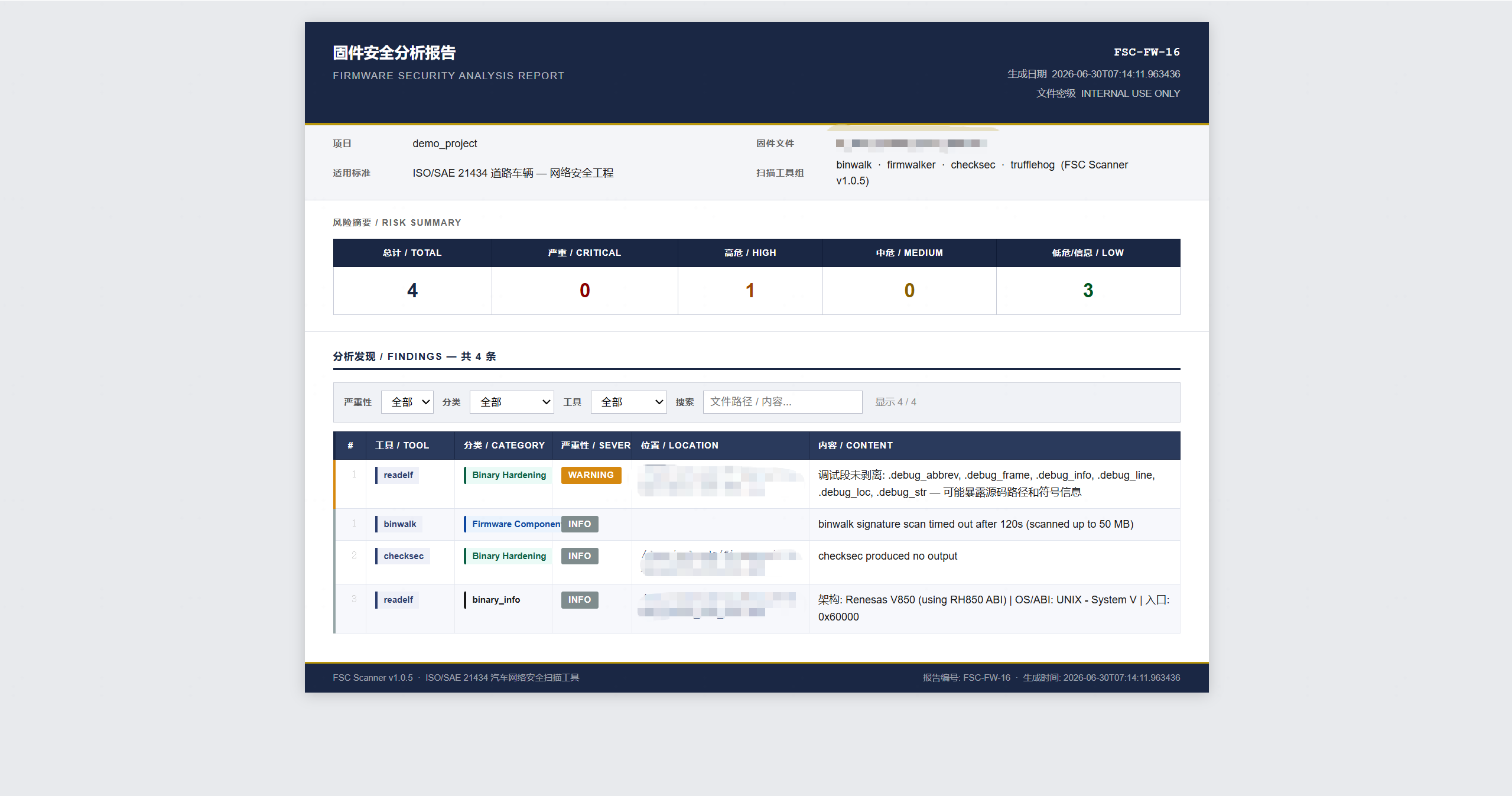Click Binary Hardening tag in WARNING row

(x=508, y=475)
